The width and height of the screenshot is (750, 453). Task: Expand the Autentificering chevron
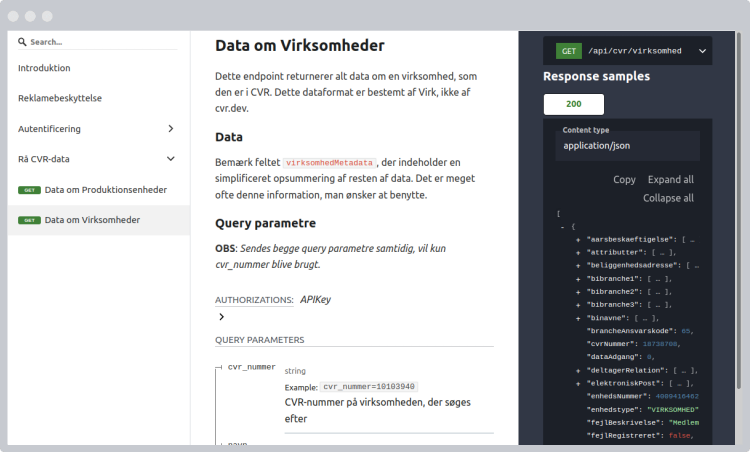[x=171, y=129]
